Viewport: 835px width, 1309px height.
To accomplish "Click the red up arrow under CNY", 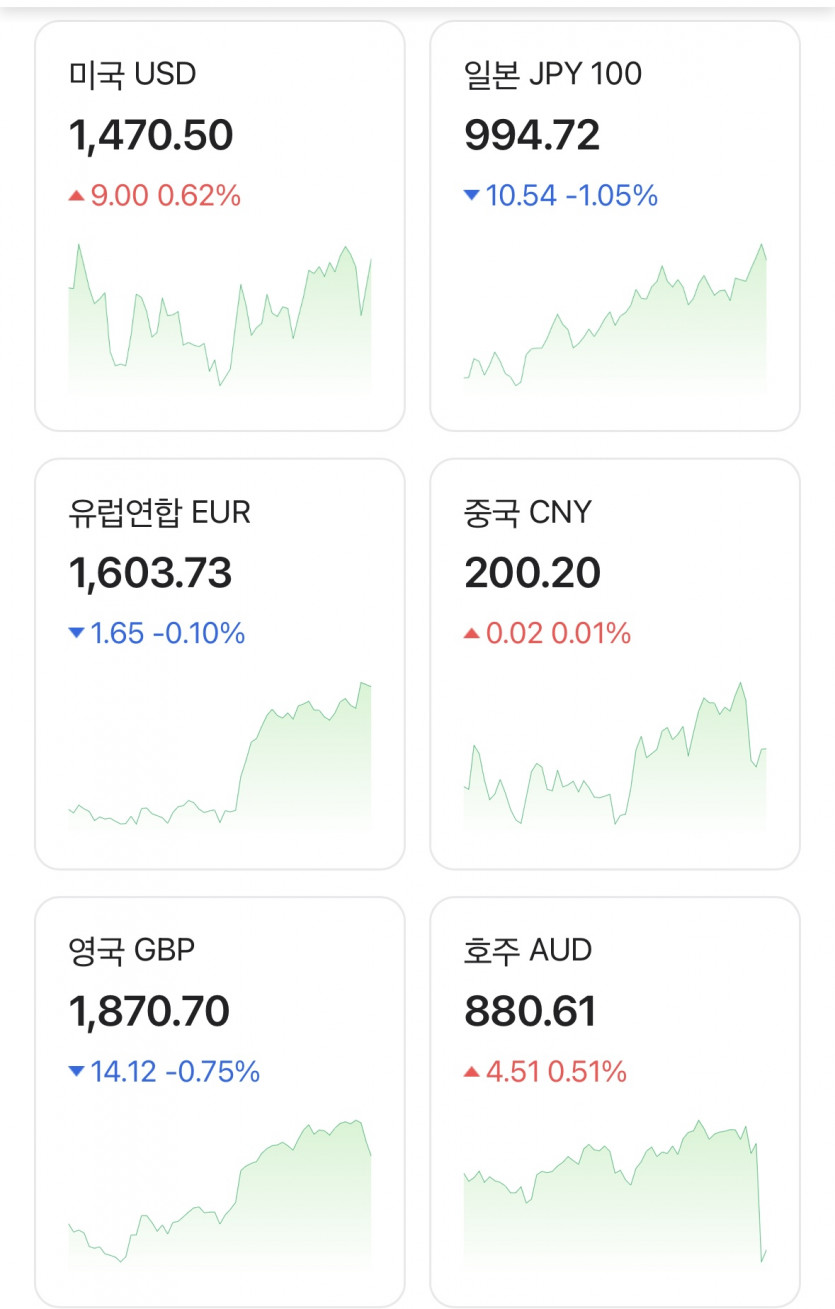I will [472, 633].
